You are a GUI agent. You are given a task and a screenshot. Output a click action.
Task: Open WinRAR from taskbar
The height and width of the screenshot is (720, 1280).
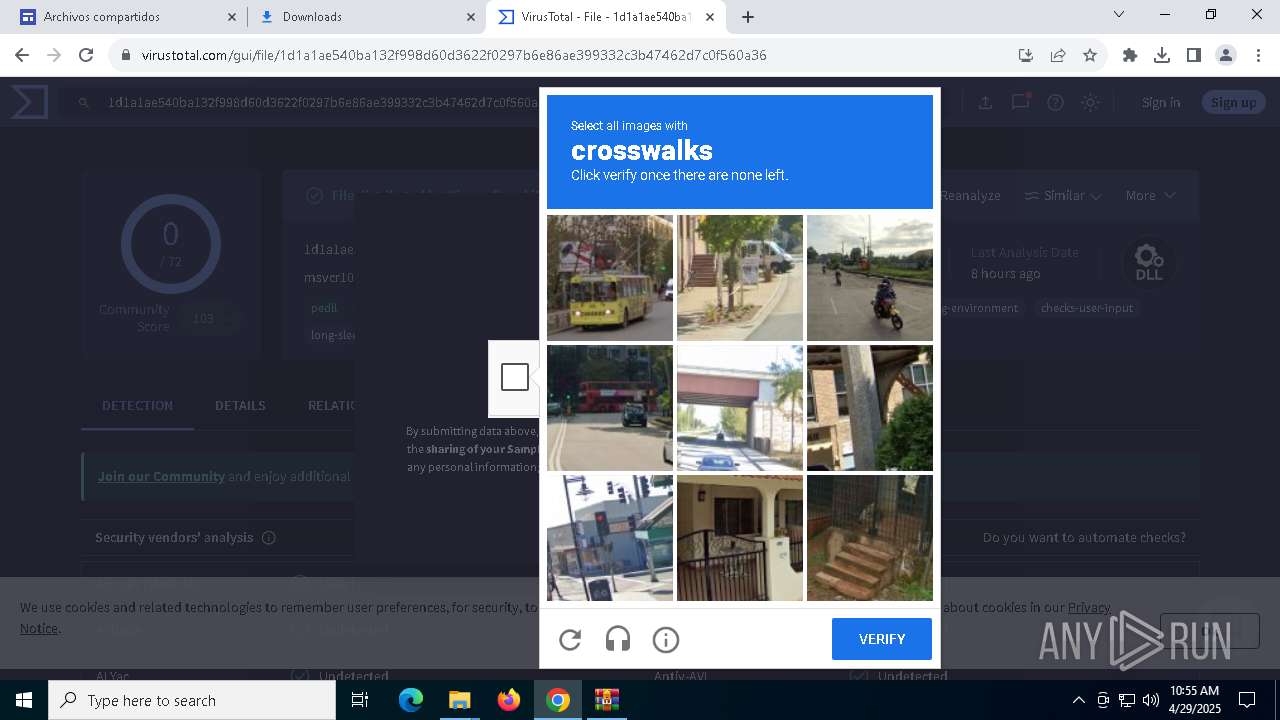(607, 700)
